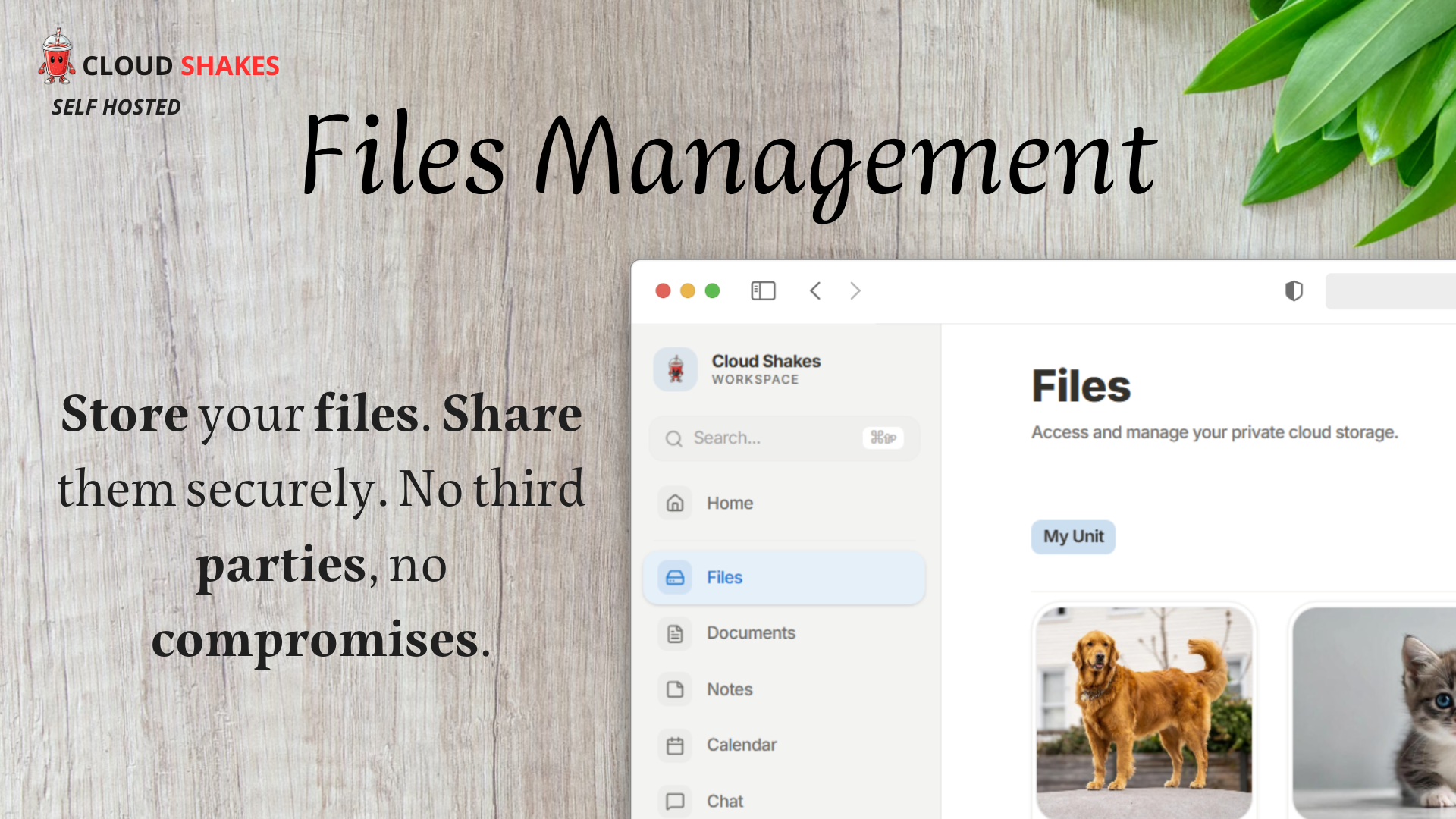Click the privacy shield icon

[1294, 291]
